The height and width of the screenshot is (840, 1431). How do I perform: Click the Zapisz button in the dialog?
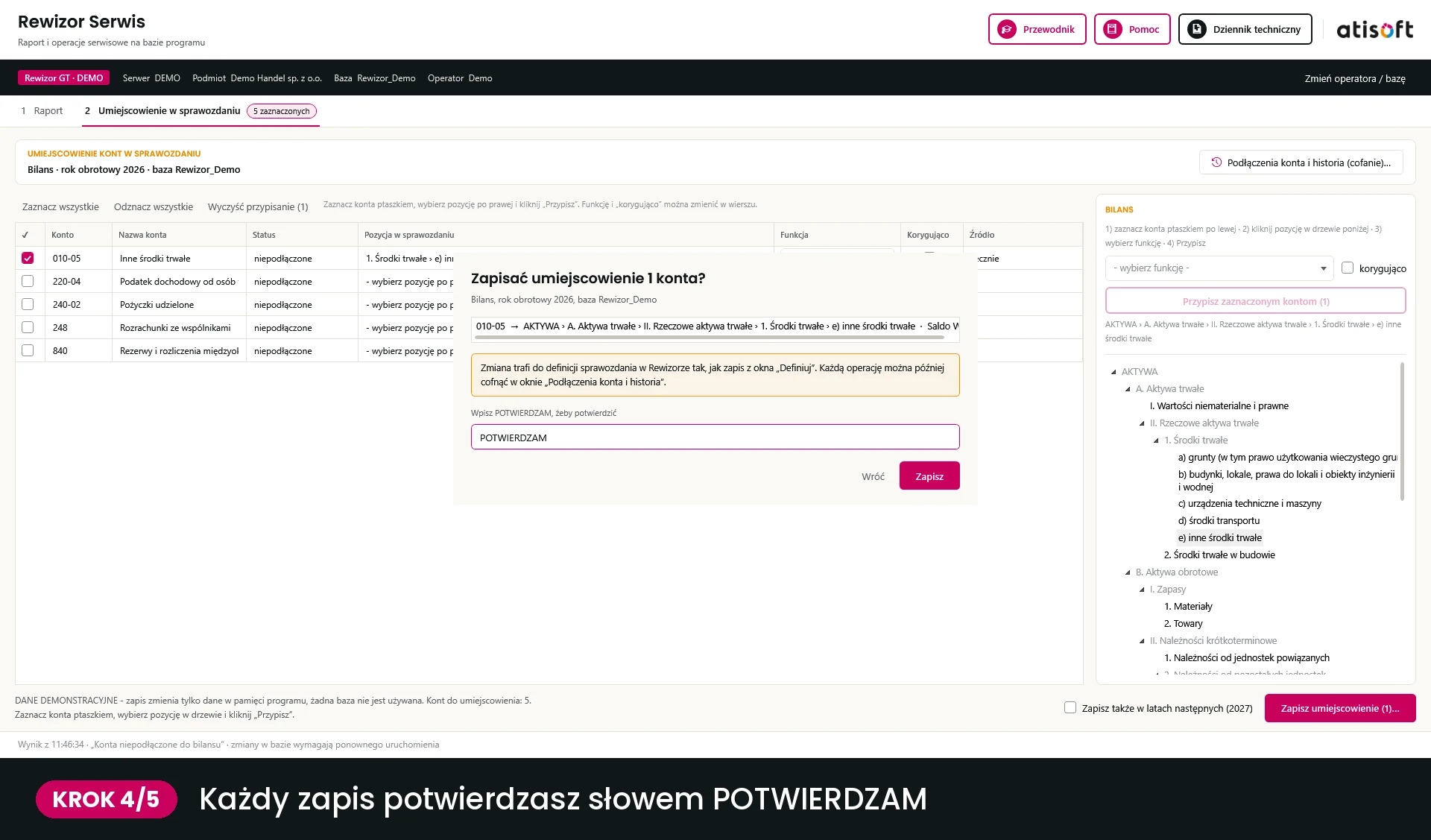[929, 476]
